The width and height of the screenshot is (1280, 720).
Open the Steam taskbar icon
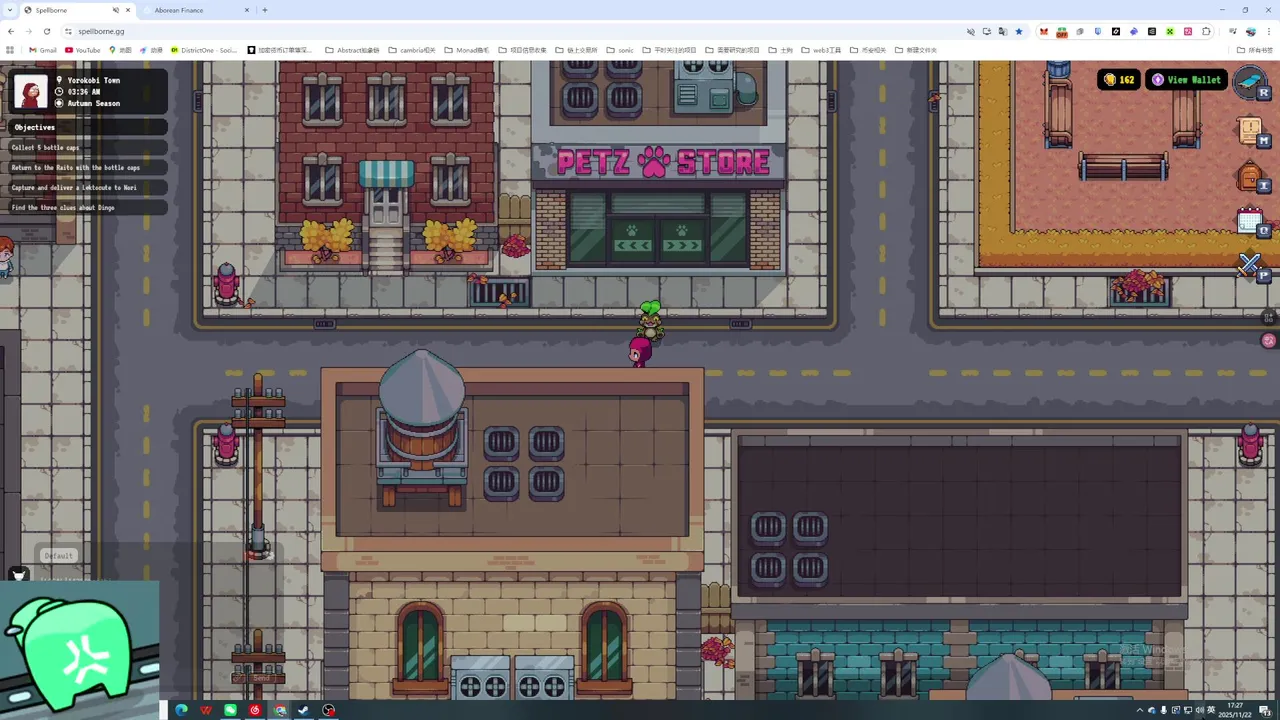click(x=304, y=710)
